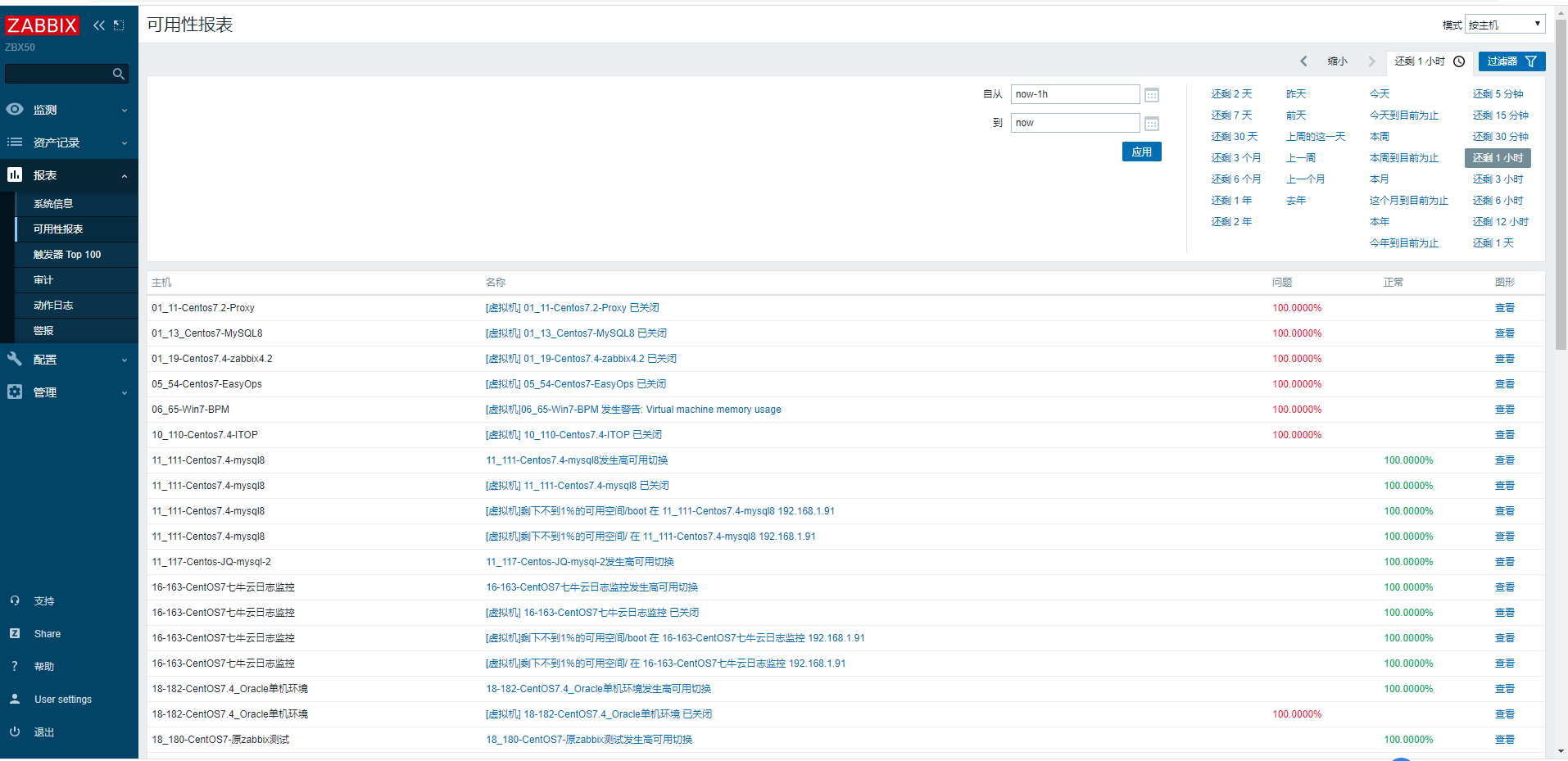This screenshot has width=1568, height=761.
Task: Select 本周到目前为止 time range
Action: pyautogui.click(x=1404, y=158)
